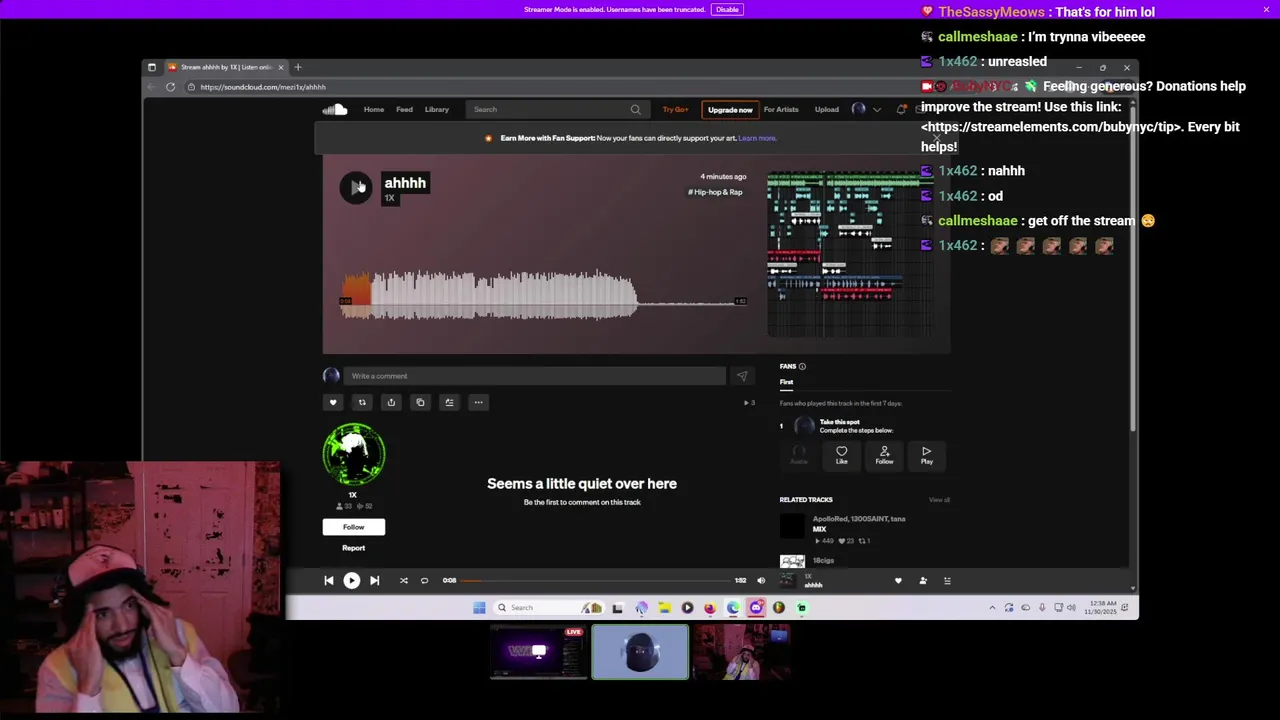Open the track artwork image
Viewport: 1280px width, 720px height.
pyautogui.click(x=850, y=254)
